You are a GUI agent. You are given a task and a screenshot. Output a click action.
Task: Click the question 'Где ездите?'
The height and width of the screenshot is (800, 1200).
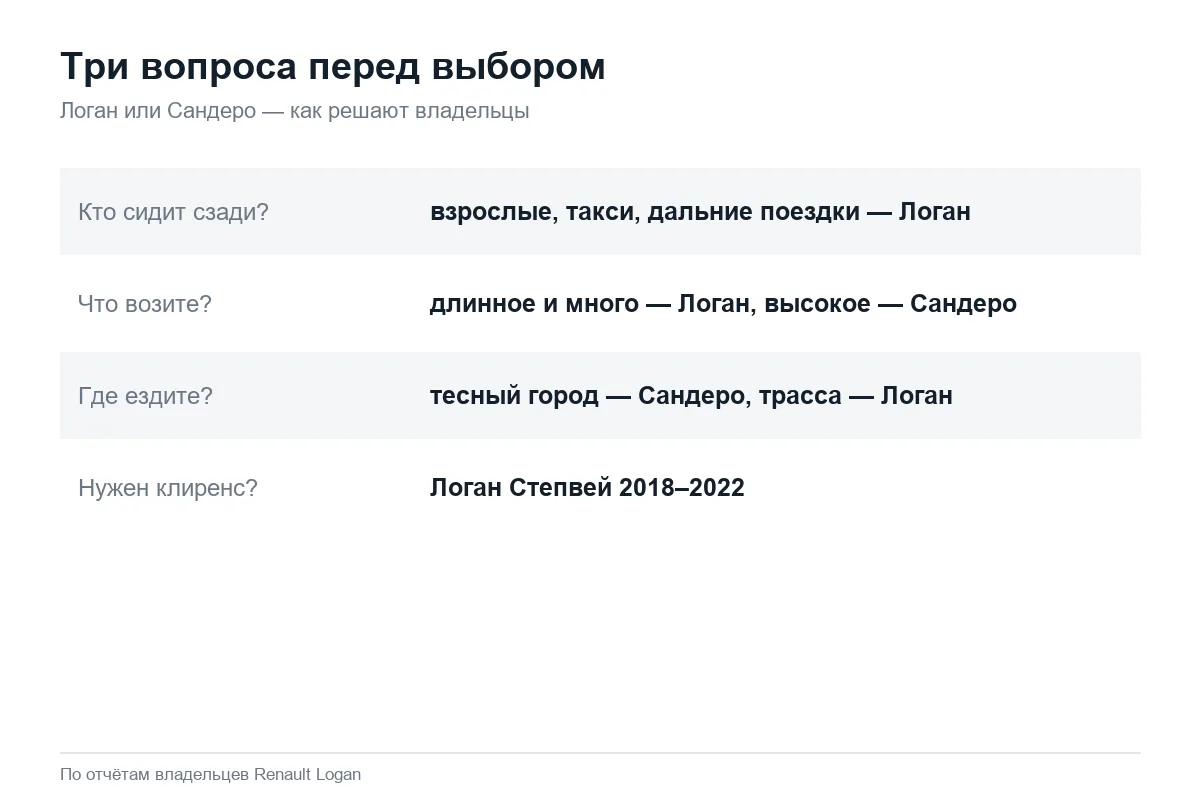(145, 396)
